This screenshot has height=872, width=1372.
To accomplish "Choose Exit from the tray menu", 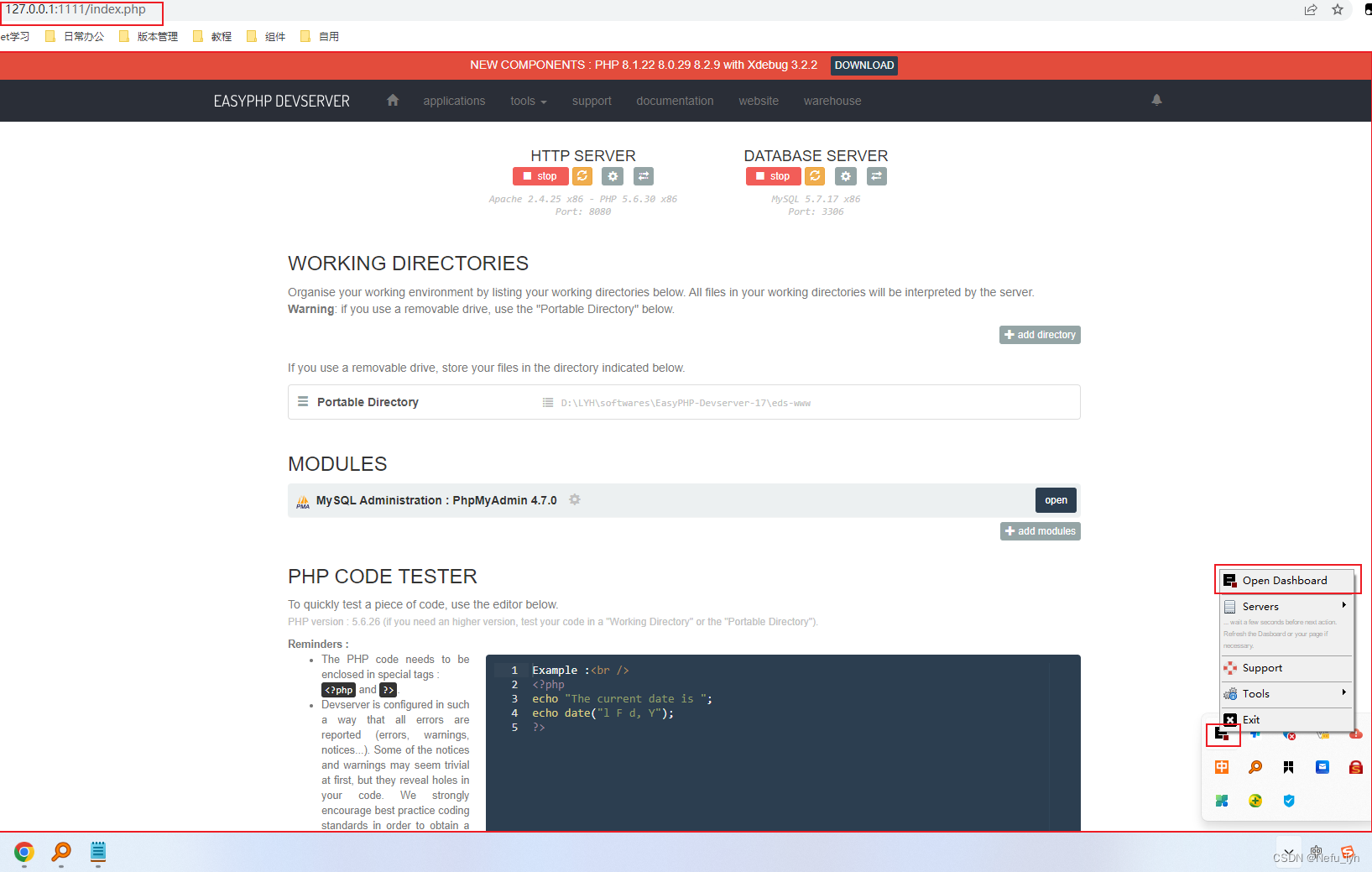I will [1286, 719].
